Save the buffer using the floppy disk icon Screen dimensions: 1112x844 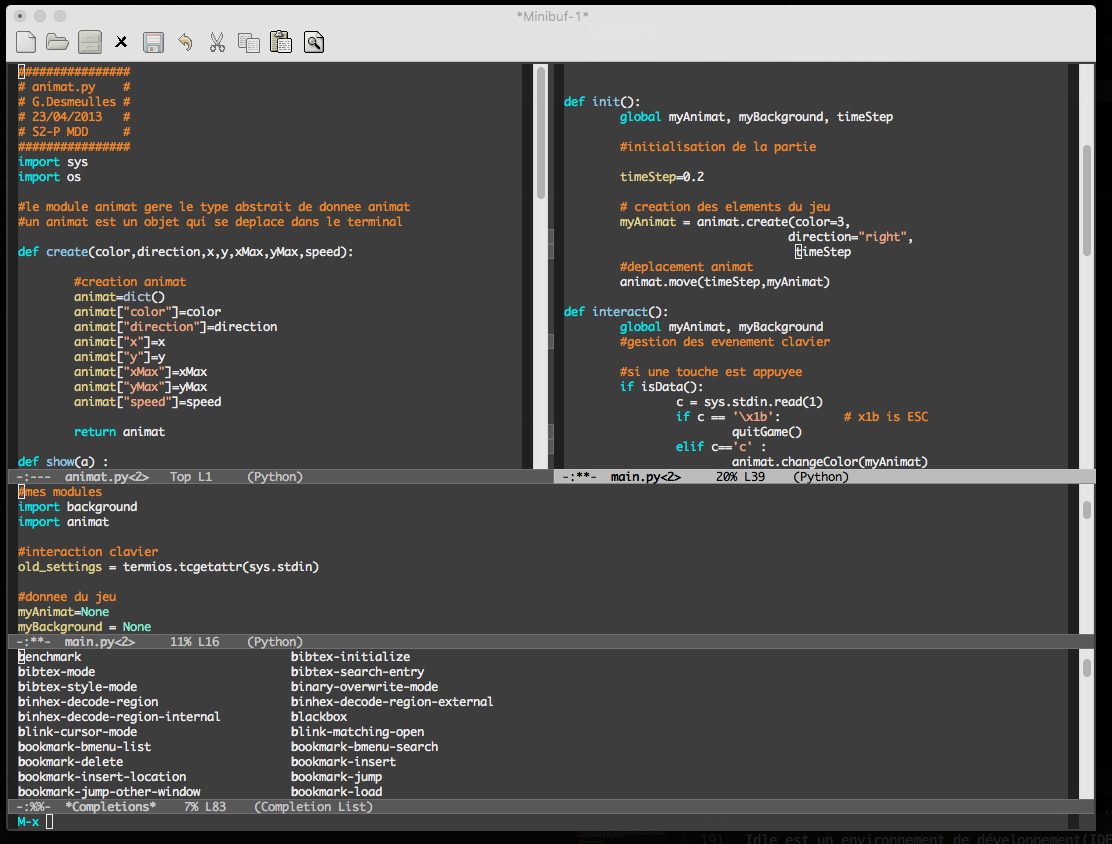point(153,41)
